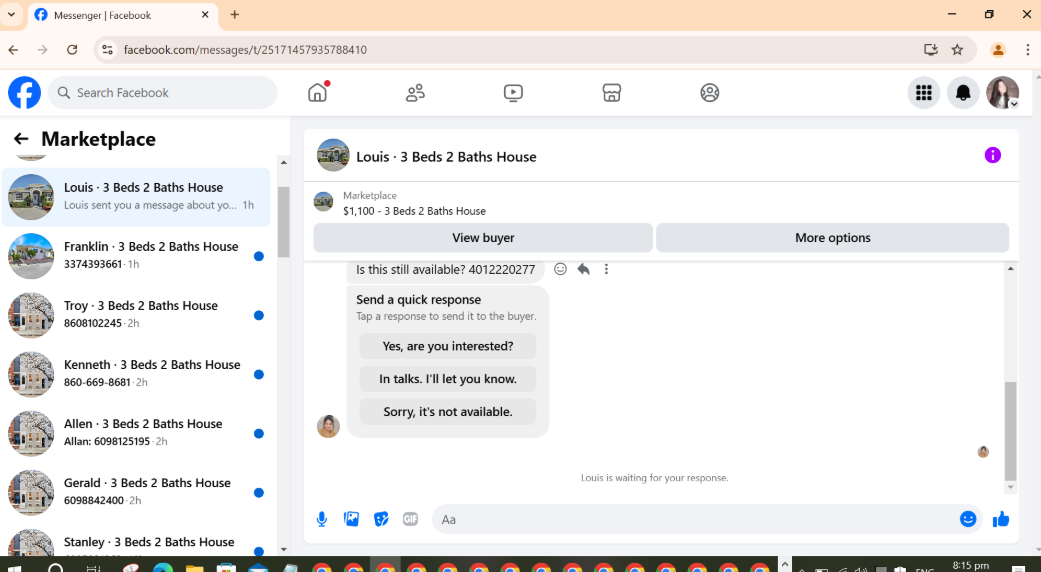Open more options dots beside message
The width and height of the screenshot is (1041, 572).
pos(606,269)
